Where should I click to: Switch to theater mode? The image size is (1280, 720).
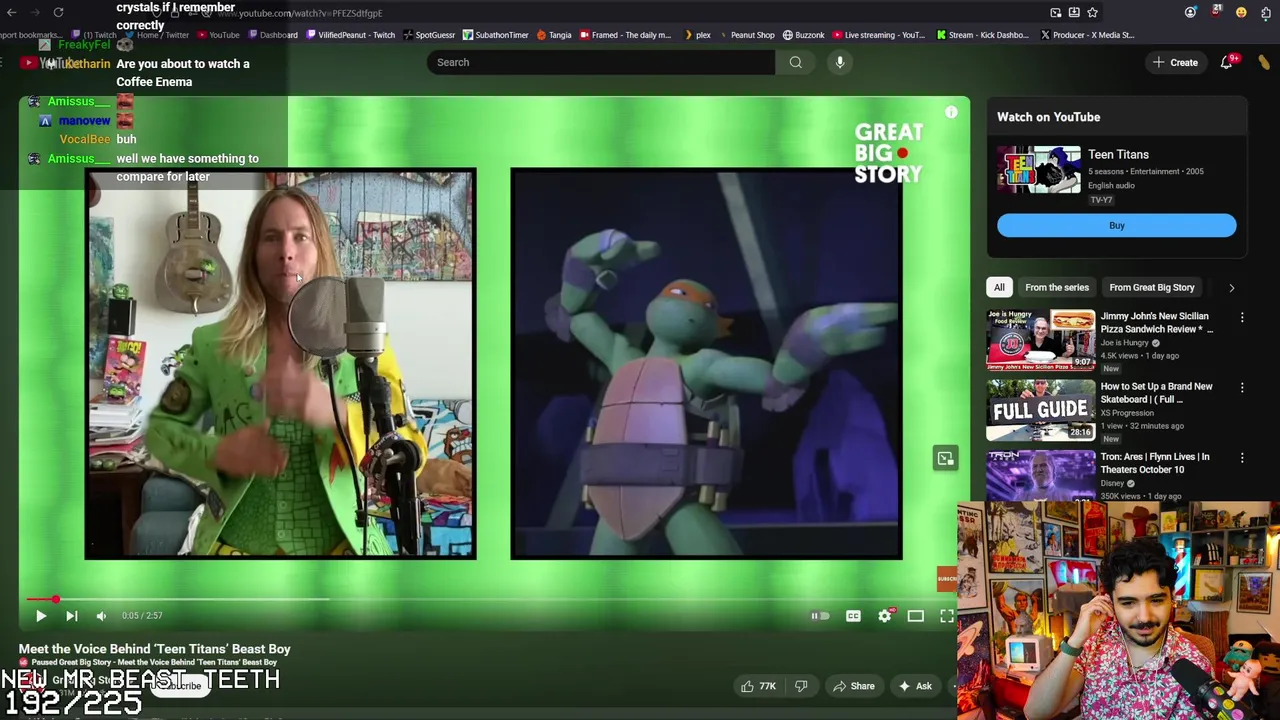[x=915, y=616]
